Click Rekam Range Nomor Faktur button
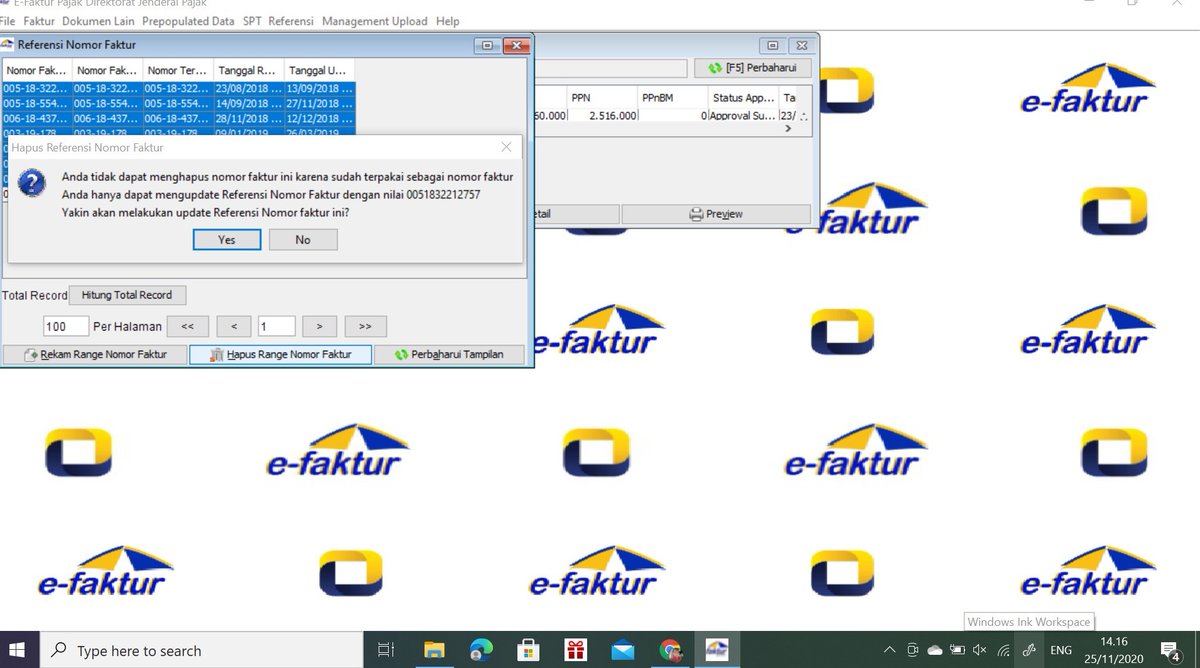Screen dimensions: 1200x668 pyautogui.click(x=94, y=354)
